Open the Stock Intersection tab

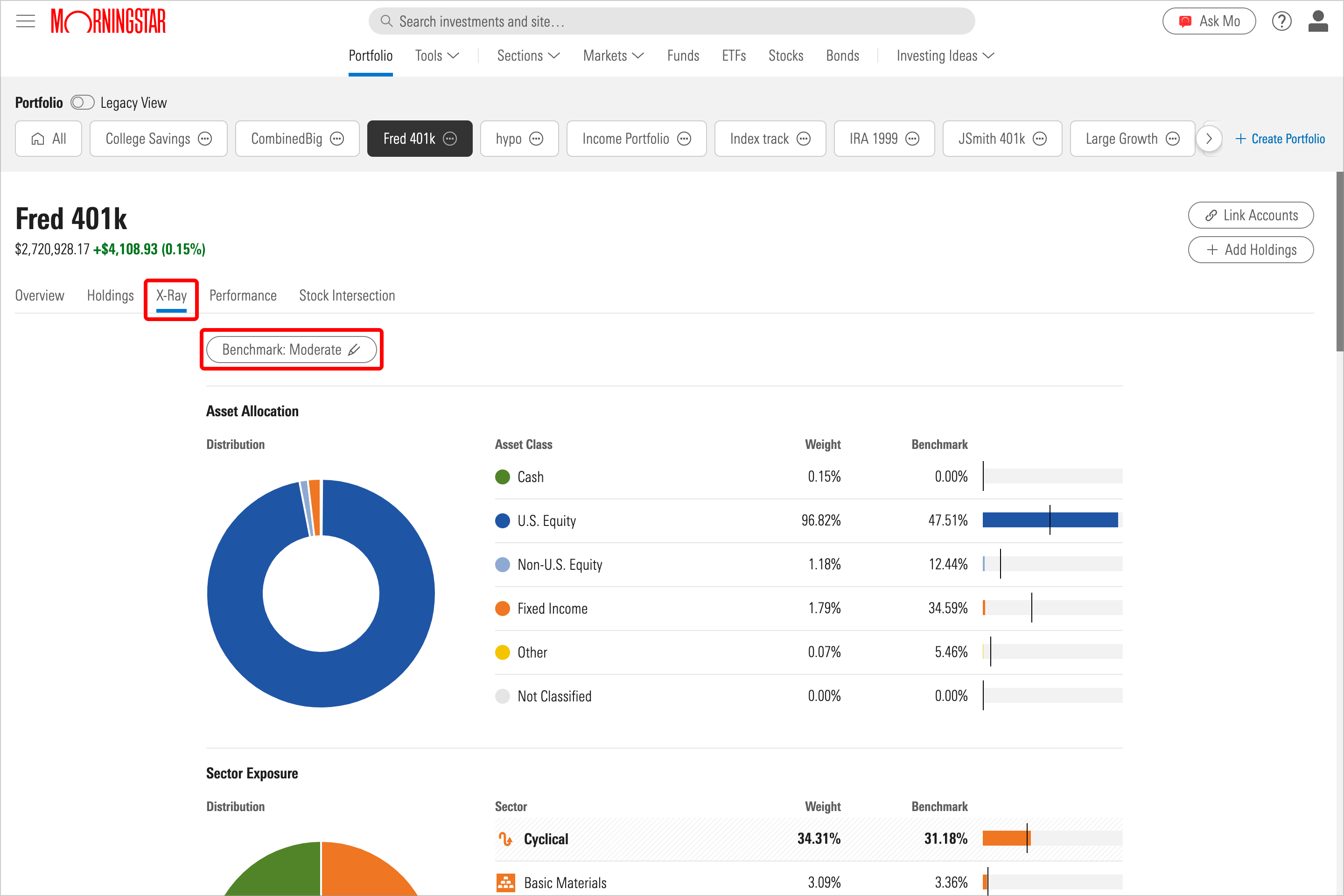pos(347,295)
